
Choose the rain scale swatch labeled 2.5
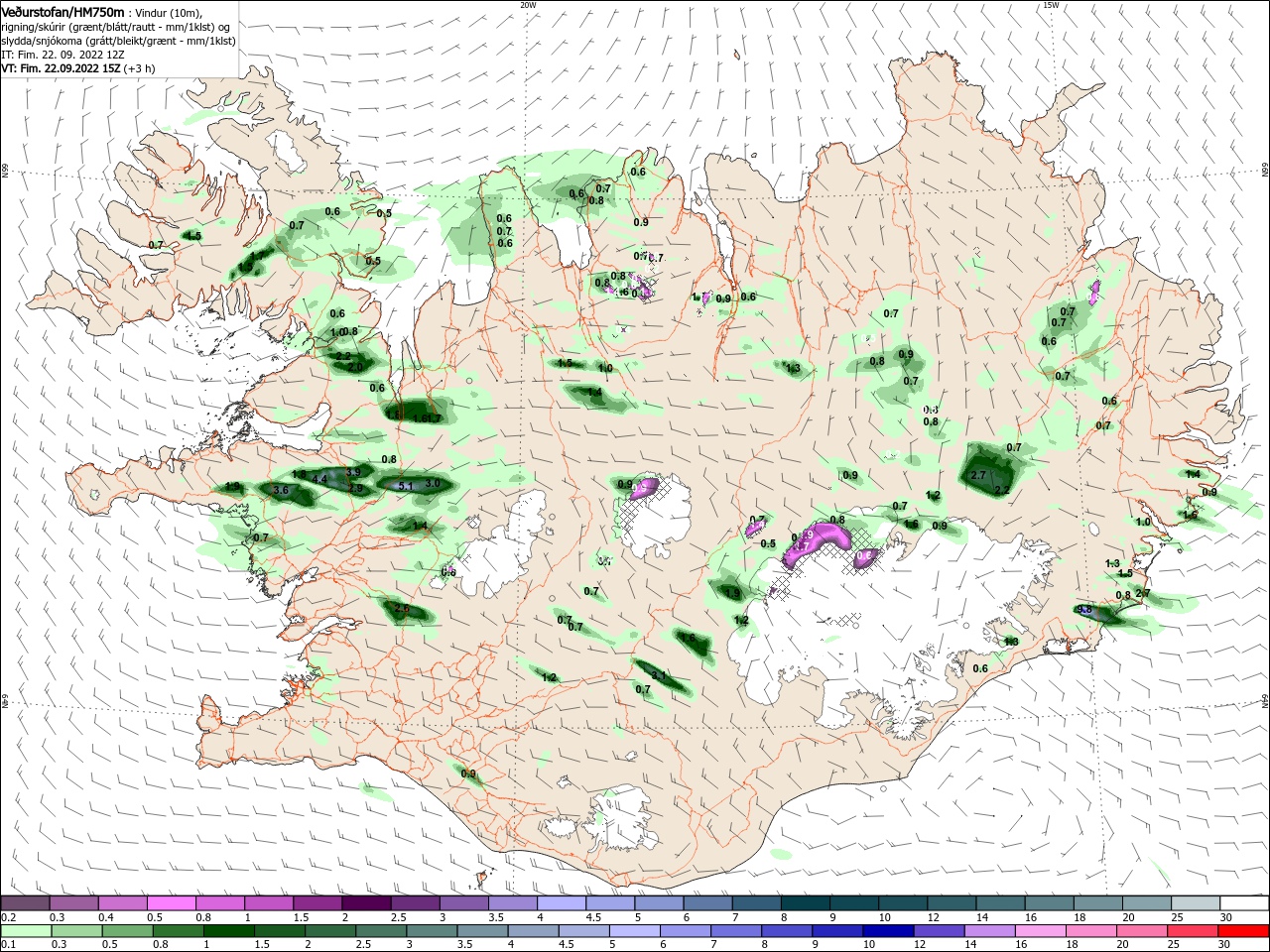pos(380,931)
